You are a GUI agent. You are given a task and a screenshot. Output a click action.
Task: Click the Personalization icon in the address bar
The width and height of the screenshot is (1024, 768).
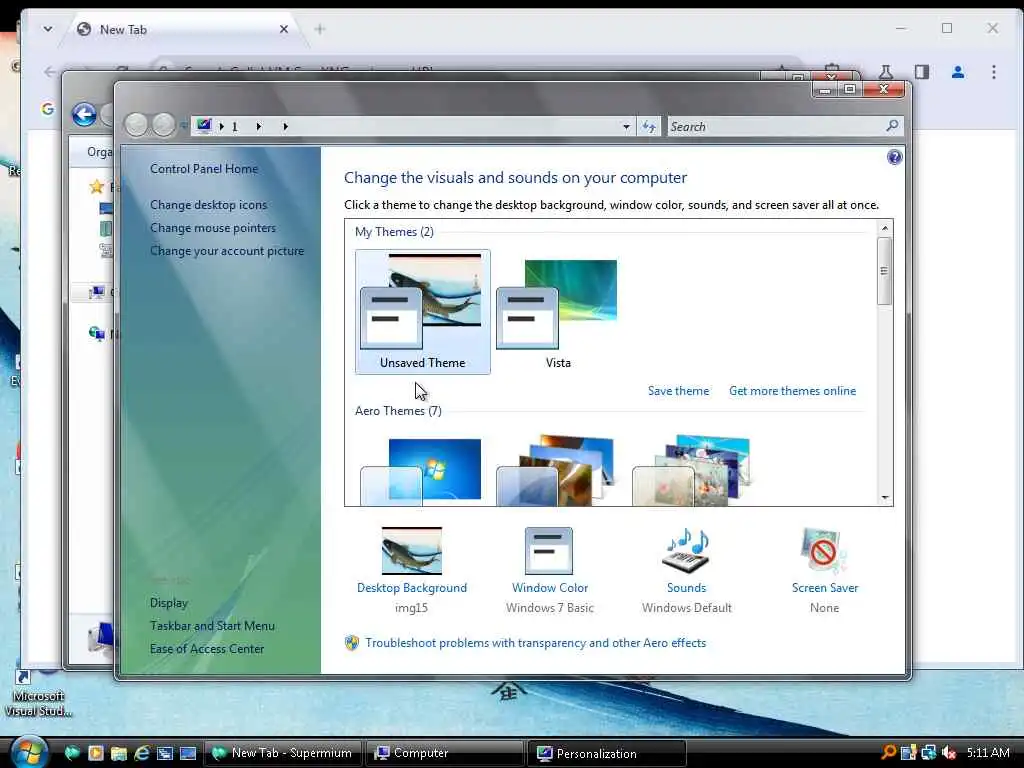click(x=204, y=125)
